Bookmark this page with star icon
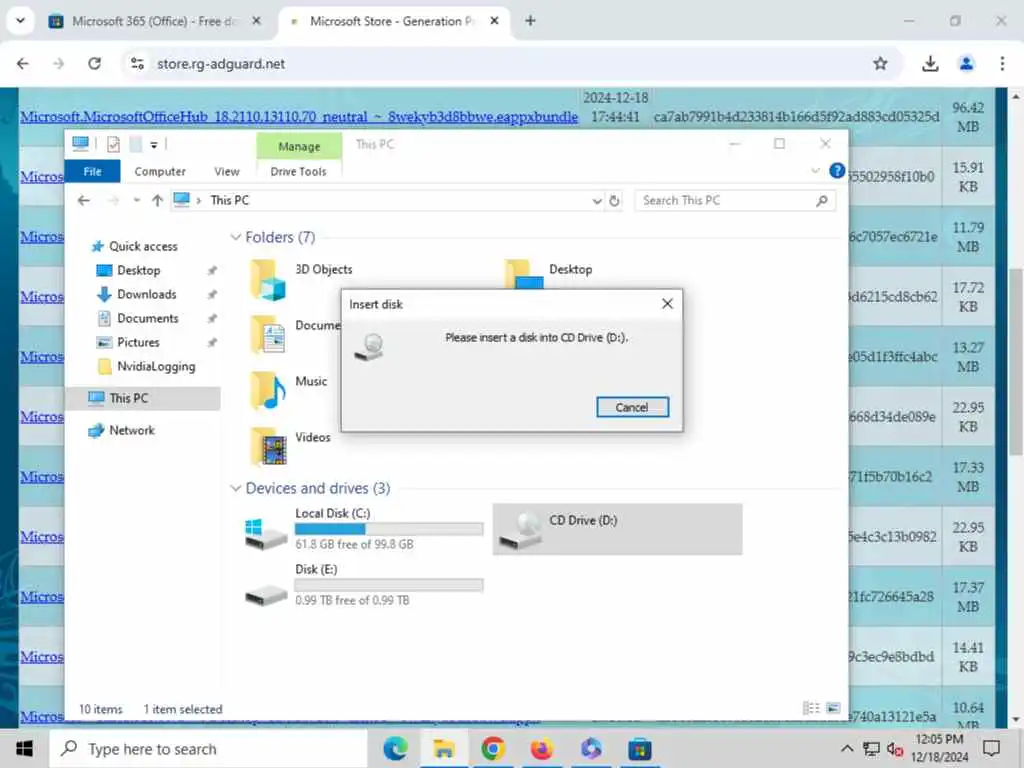 click(880, 63)
